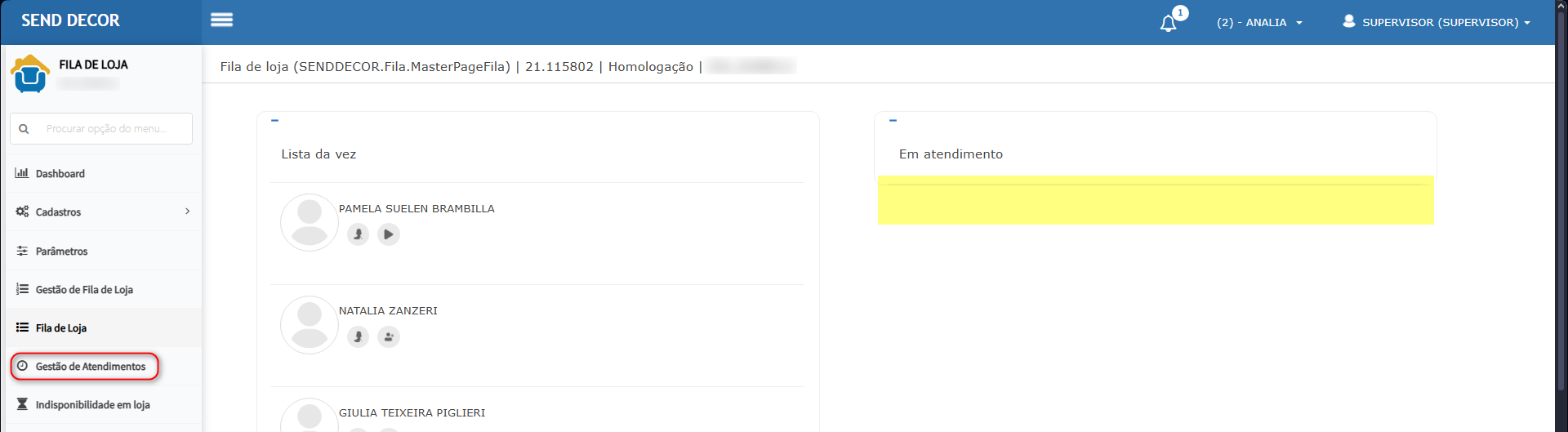1568x432 pixels.
Task: Click the SEND DECOR brand title
Action: [x=70, y=20]
